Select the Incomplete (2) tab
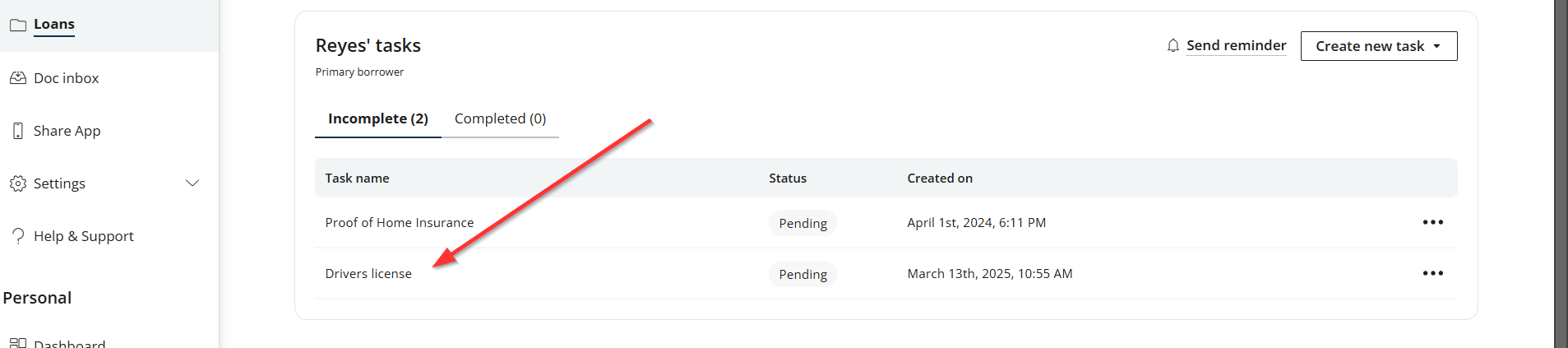 [378, 118]
